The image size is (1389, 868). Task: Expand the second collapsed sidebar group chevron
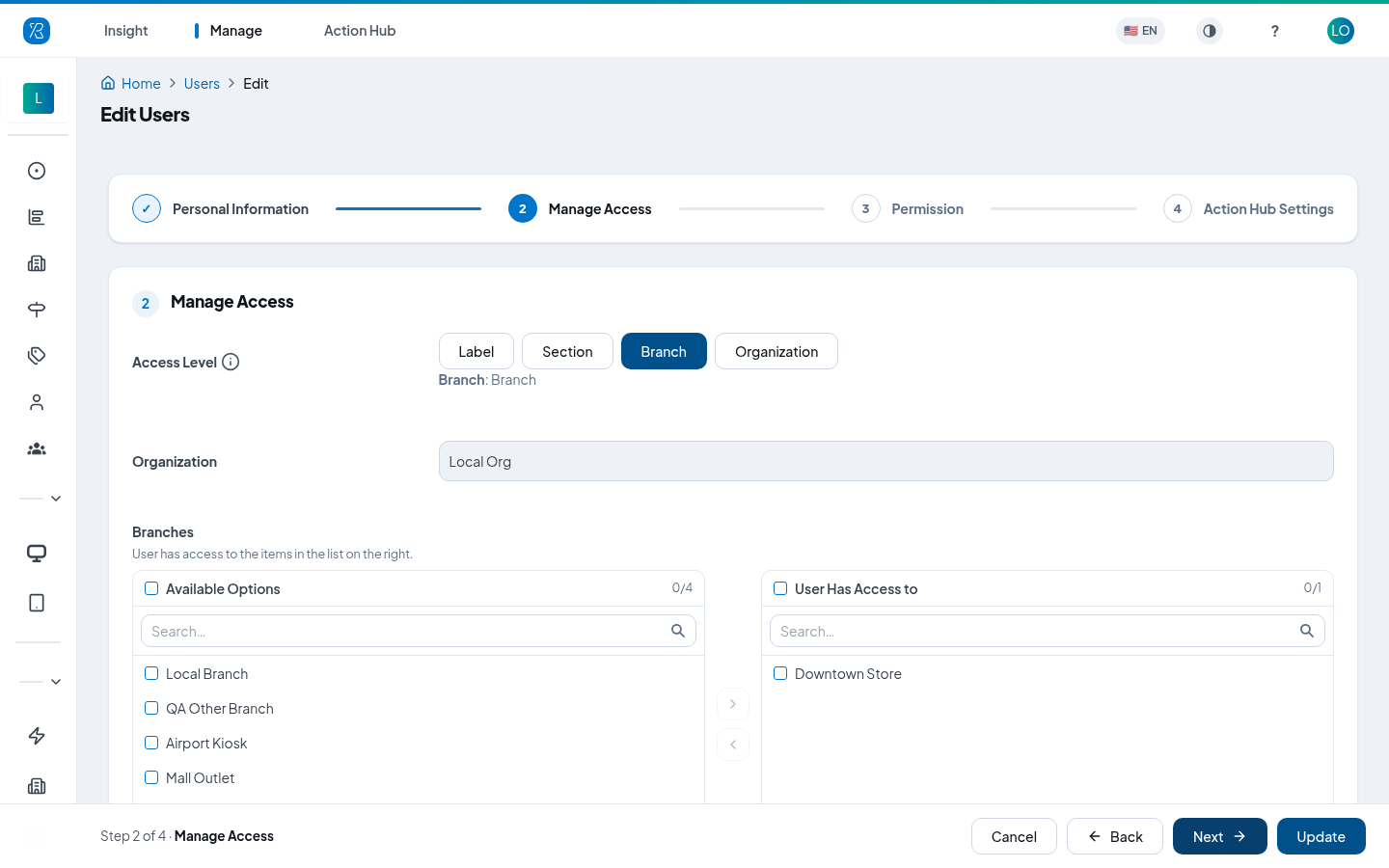point(56,682)
